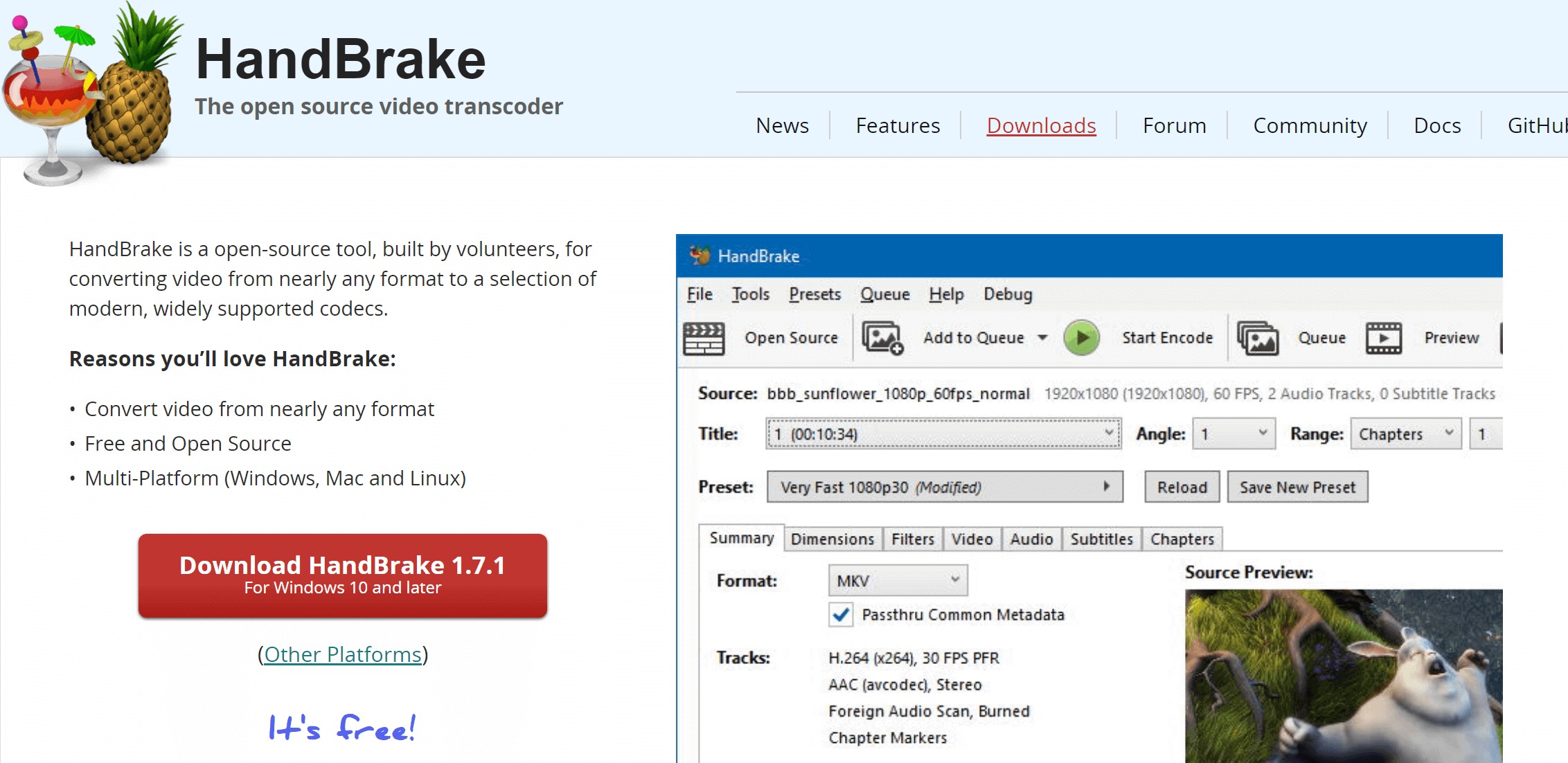Open the Preset selector Very Fast 1080p30
Screen dimensions: 1568x763
[x=945, y=487]
